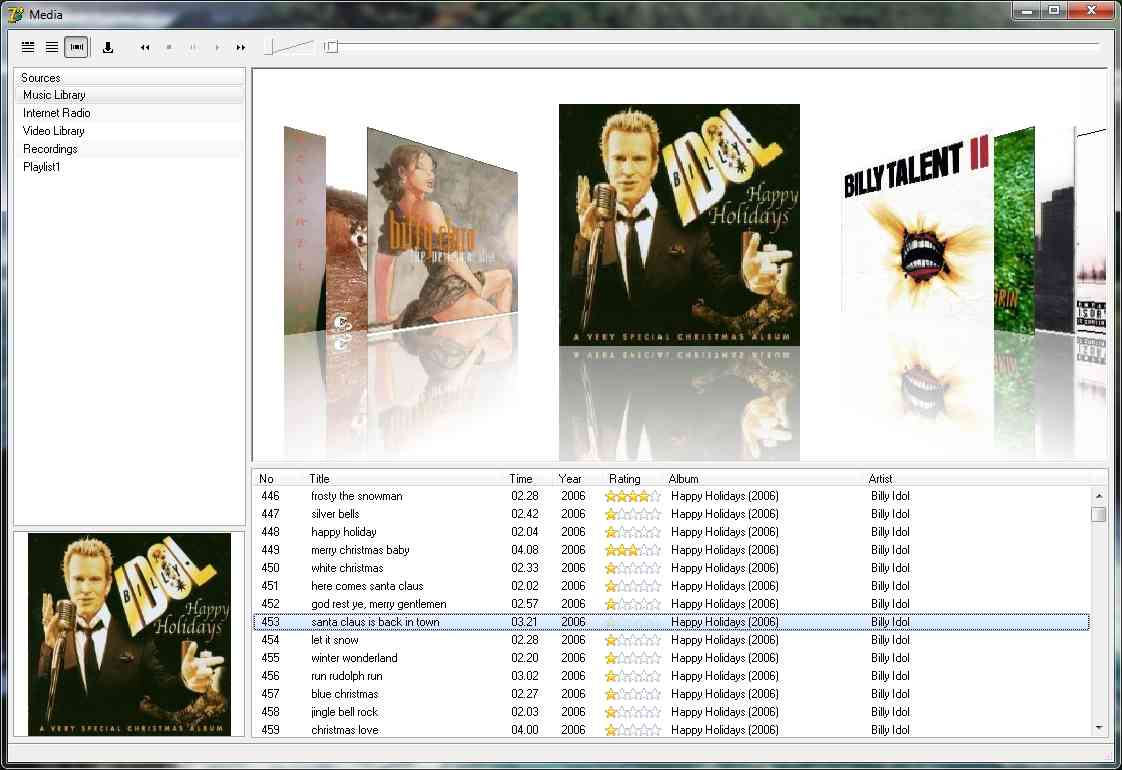
Task: Select track title 'let it snow'
Action: click(x=334, y=640)
